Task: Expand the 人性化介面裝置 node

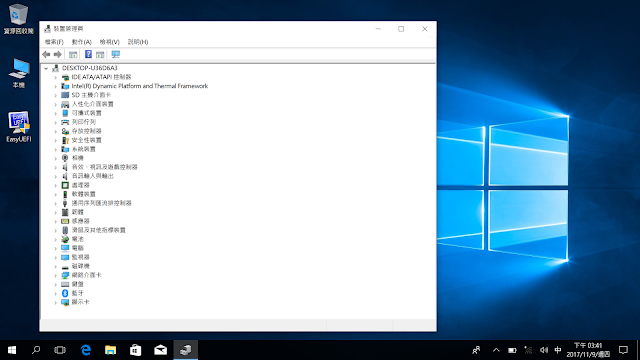Action: pos(56,104)
